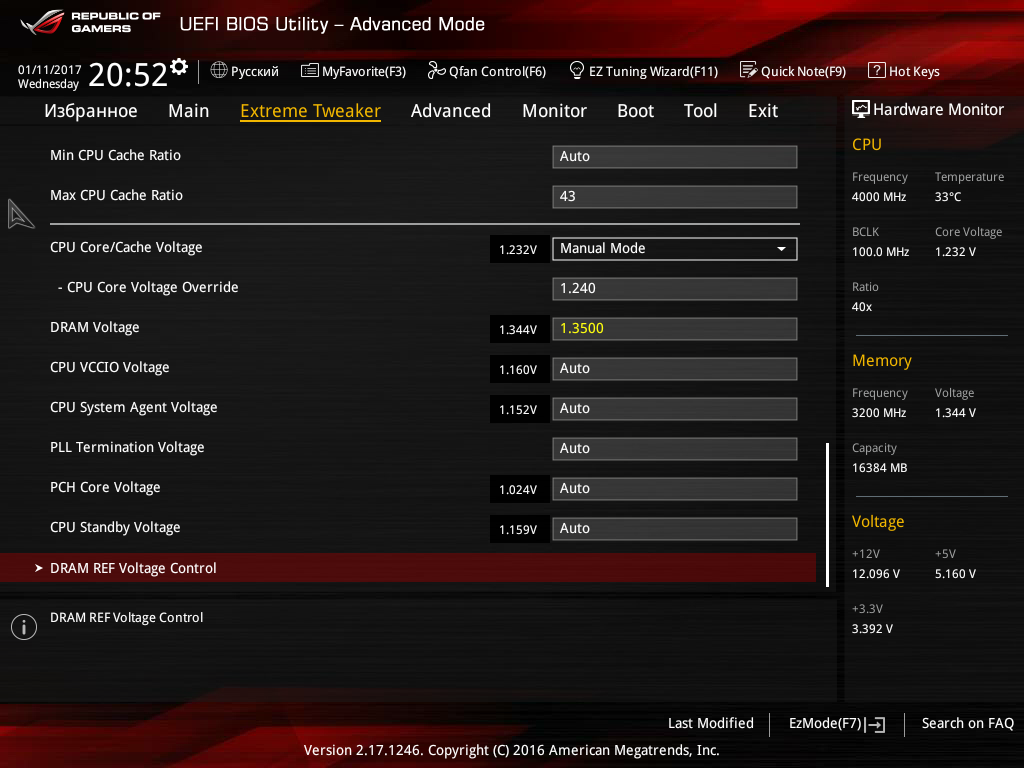Click the Min CPU Cache Ratio field
Image resolution: width=1024 pixels, height=768 pixels.
[x=675, y=157]
